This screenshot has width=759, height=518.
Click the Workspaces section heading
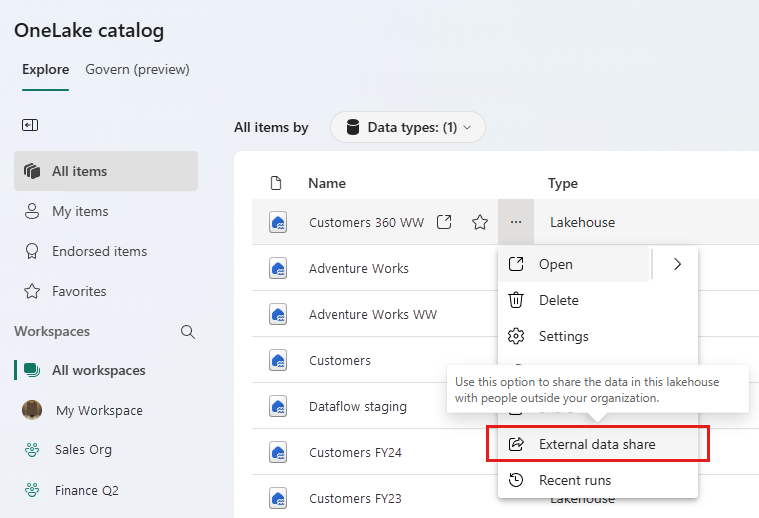52,331
